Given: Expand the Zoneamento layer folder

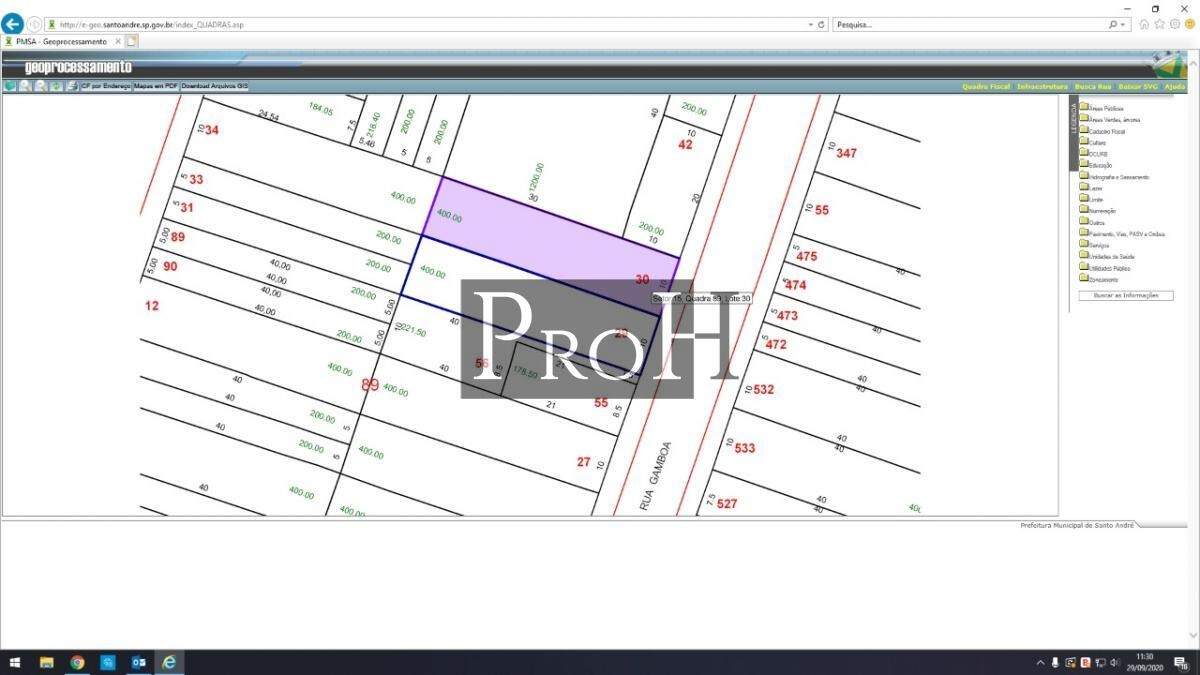Looking at the screenshot, I should point(1084,279).
